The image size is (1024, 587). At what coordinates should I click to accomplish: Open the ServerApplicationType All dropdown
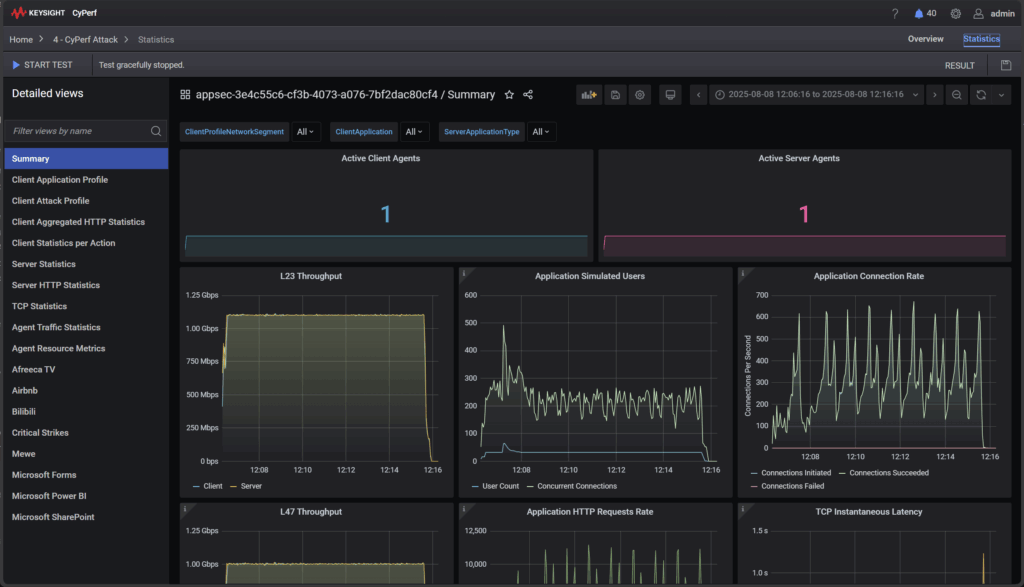point(541,132)
